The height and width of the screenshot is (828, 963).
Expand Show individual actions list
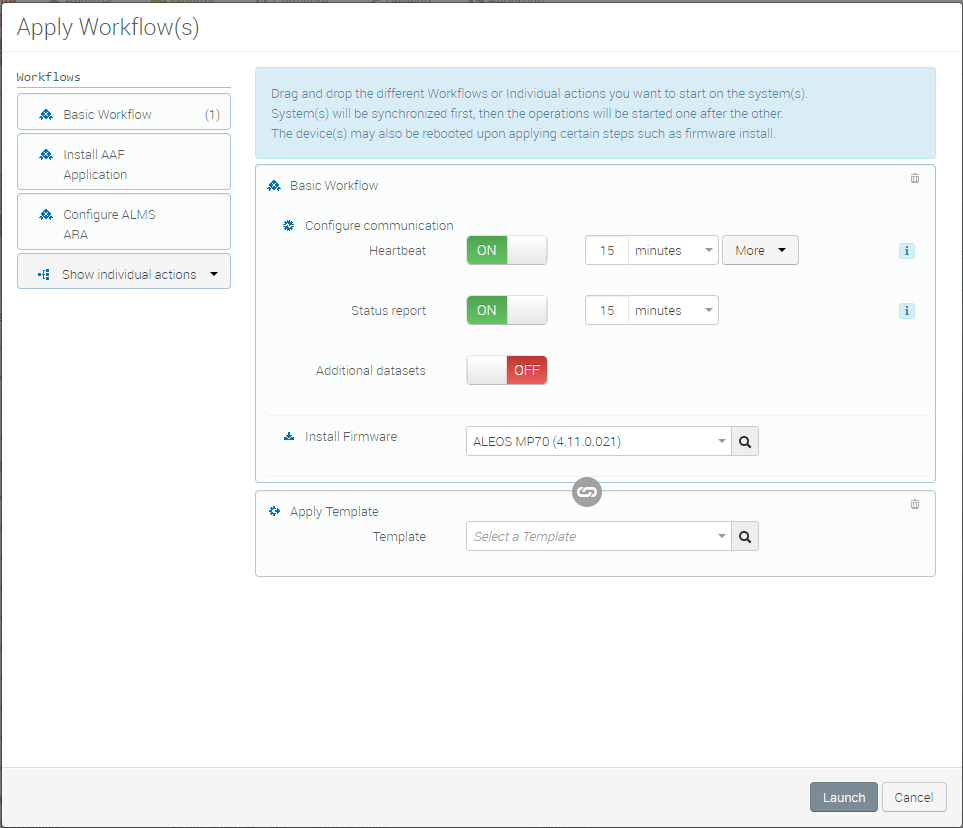(x=124, y=274)
